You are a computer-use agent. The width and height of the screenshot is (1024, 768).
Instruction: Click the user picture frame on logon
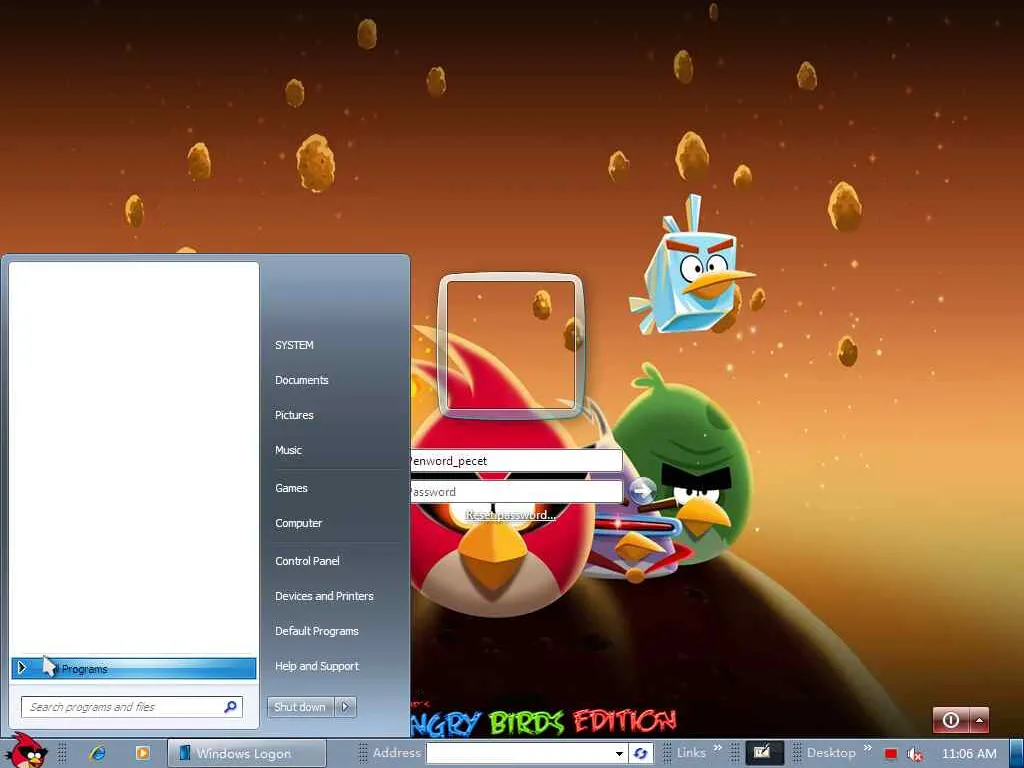[511, 345]
